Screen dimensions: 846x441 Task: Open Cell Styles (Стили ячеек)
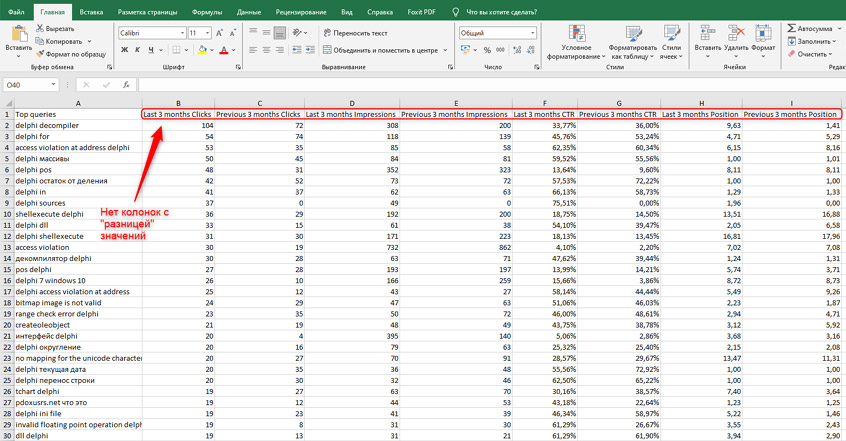coord(671,42)
